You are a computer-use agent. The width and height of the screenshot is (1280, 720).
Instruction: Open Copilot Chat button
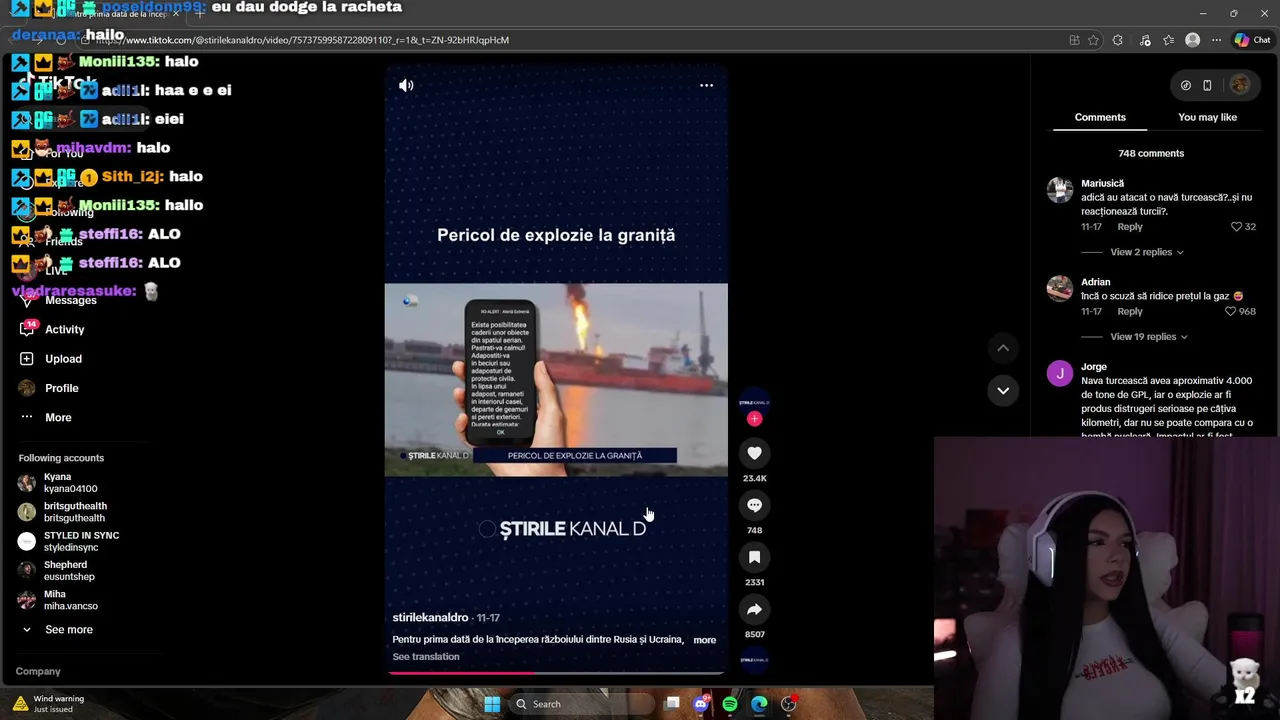tap(1253, 40)
